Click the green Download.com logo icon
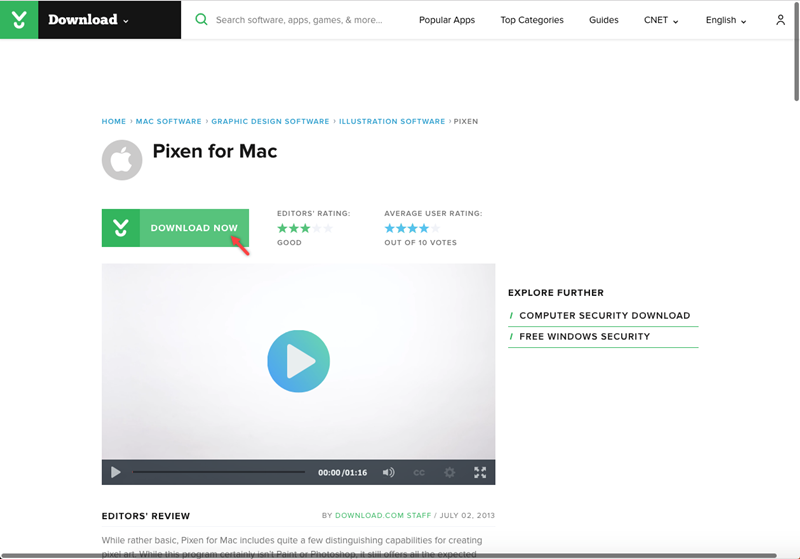Screen dimensions: 800x559 pyautogui.click(x=19, y=19)
